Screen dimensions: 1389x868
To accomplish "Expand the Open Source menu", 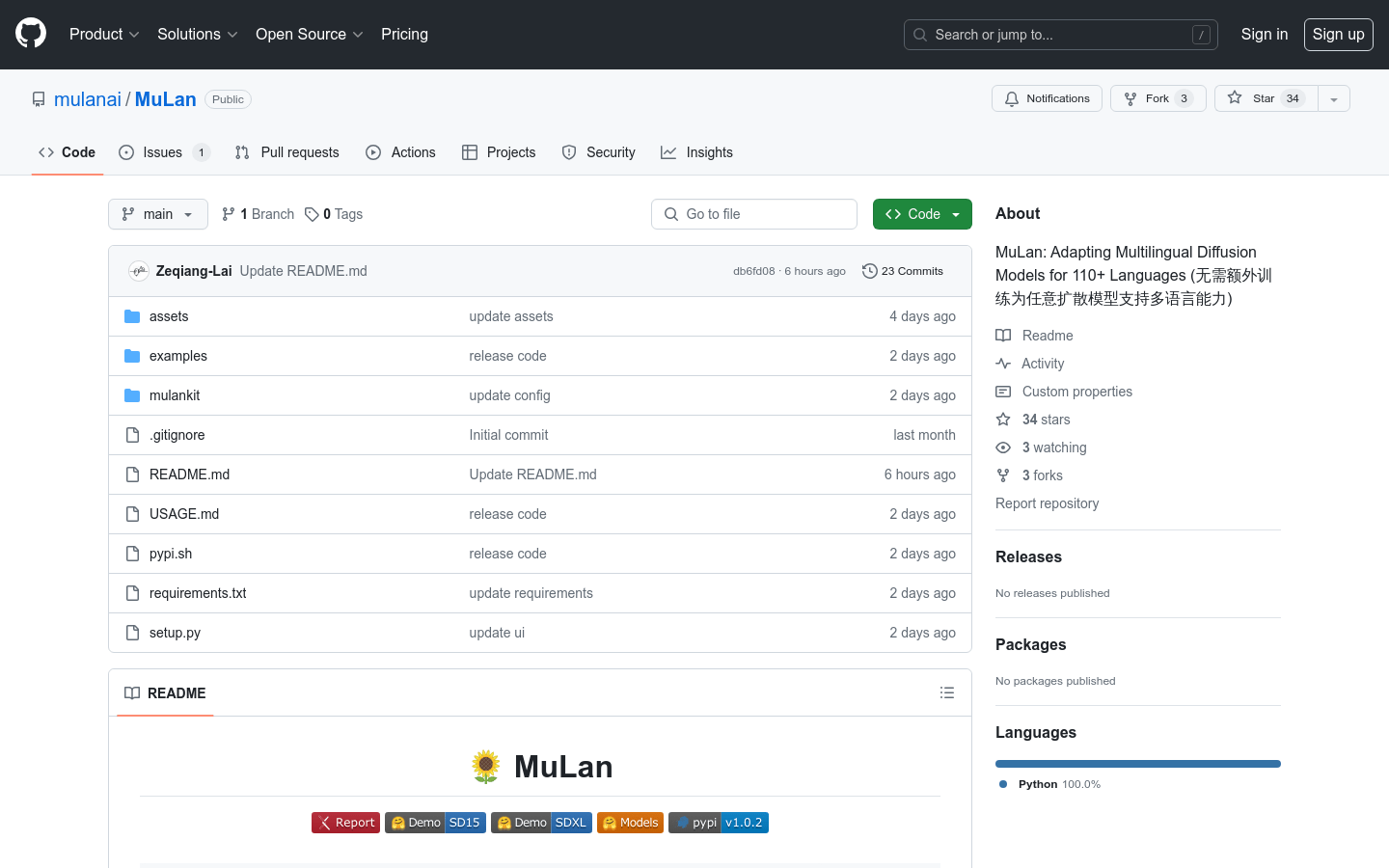I will [x=309, y=34].
